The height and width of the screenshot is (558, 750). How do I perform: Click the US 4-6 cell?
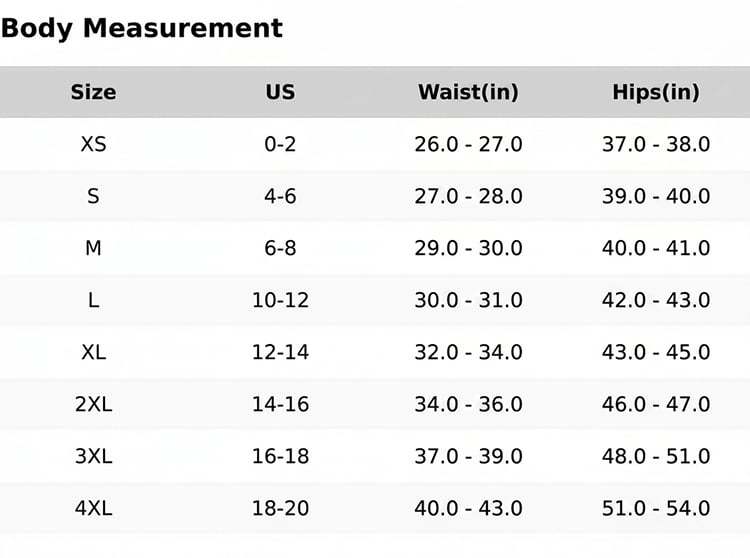click(280, 197)
